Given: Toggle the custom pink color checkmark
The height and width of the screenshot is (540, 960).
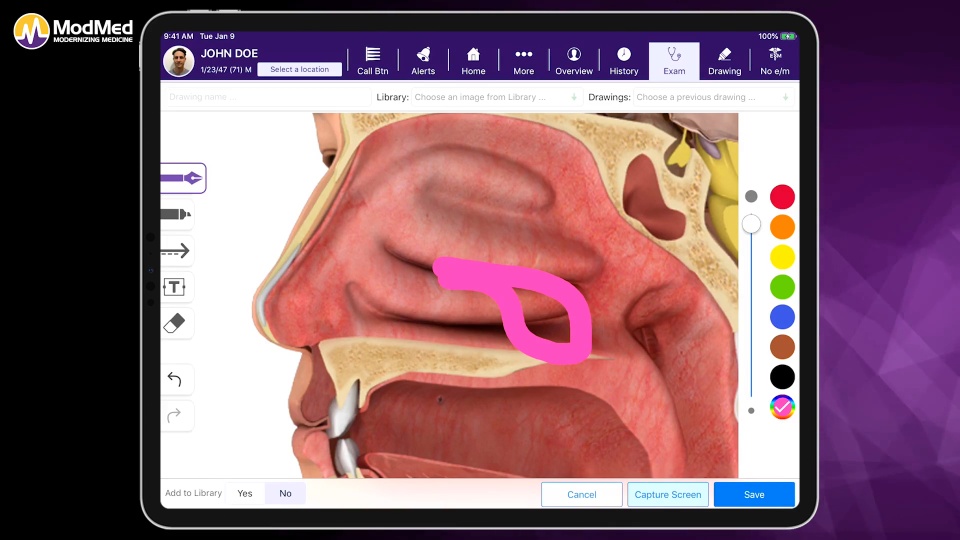Looking at the screenshot, I should [x=782, y=407].
